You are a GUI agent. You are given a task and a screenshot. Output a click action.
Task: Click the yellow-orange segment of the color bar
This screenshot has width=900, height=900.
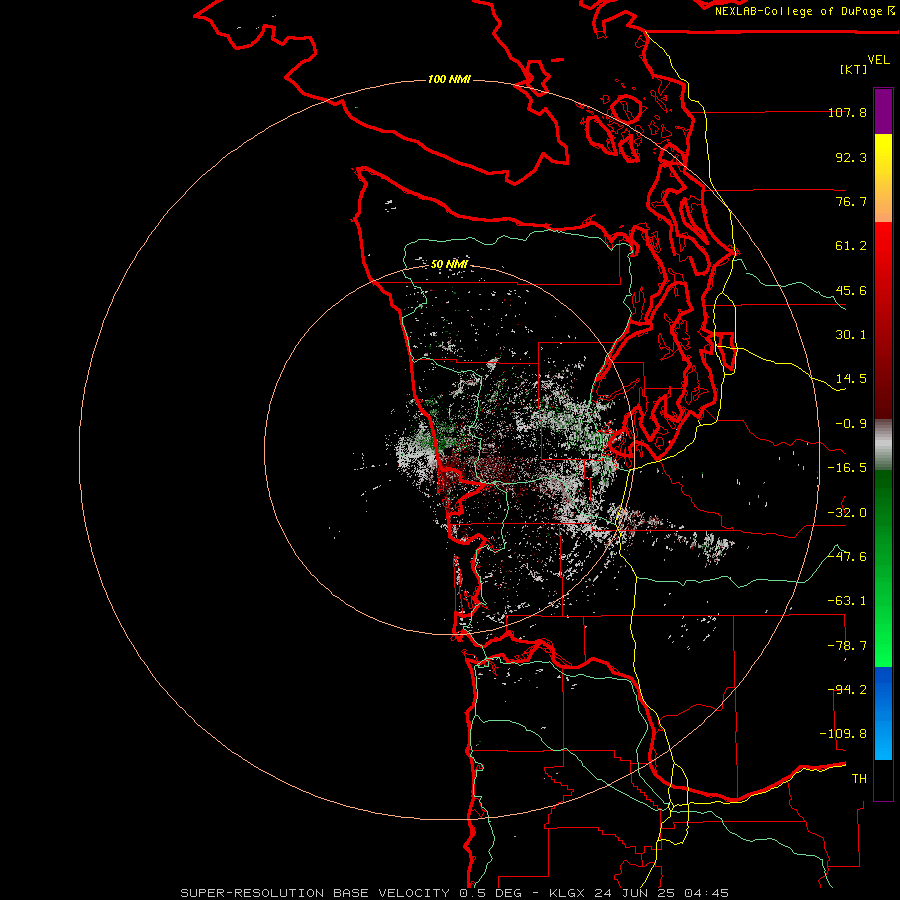(883, 178)
